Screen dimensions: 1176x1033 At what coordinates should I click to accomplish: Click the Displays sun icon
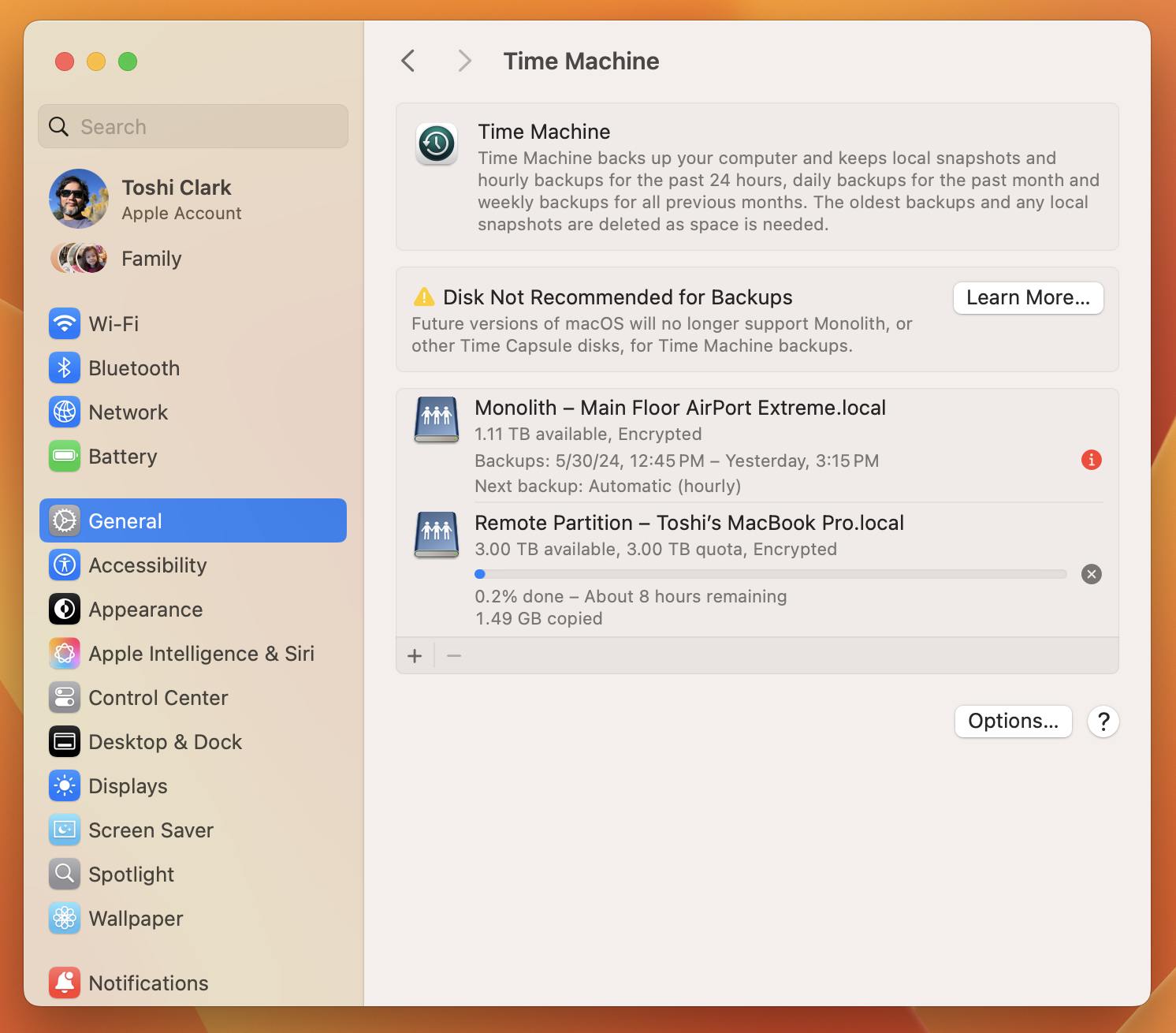(65, 785)
